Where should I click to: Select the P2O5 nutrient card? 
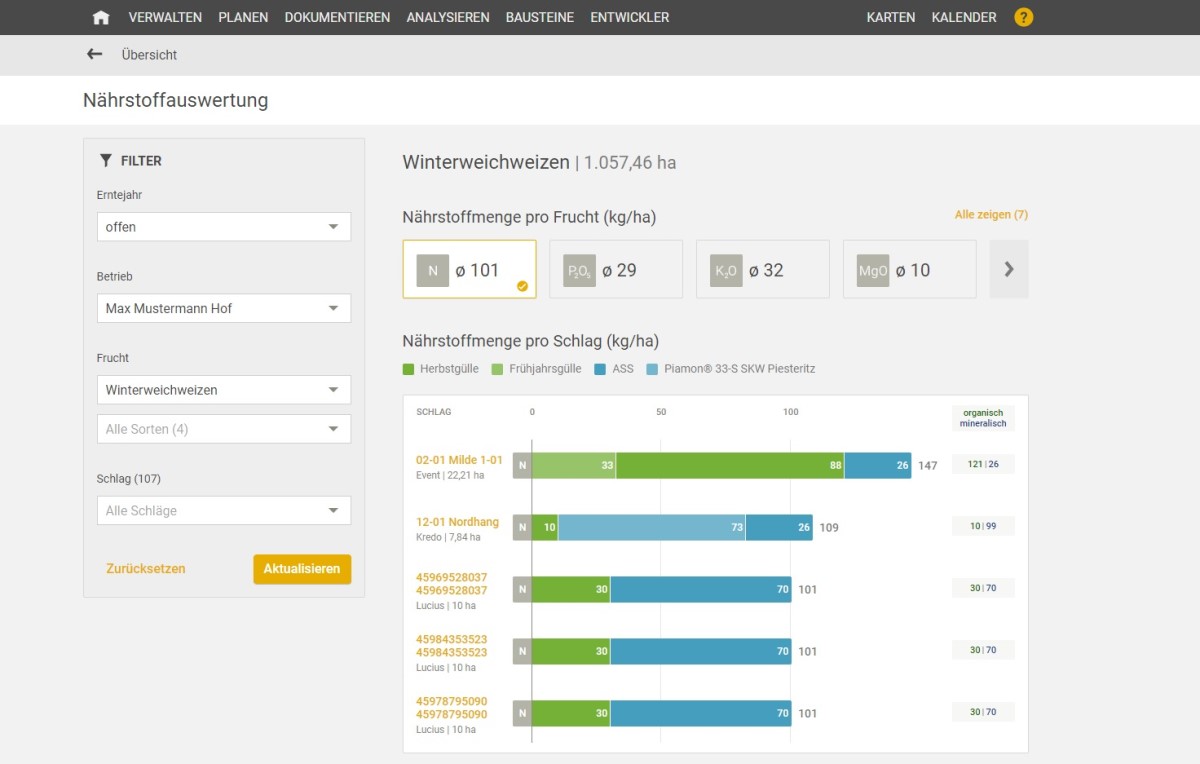[616, 269]
